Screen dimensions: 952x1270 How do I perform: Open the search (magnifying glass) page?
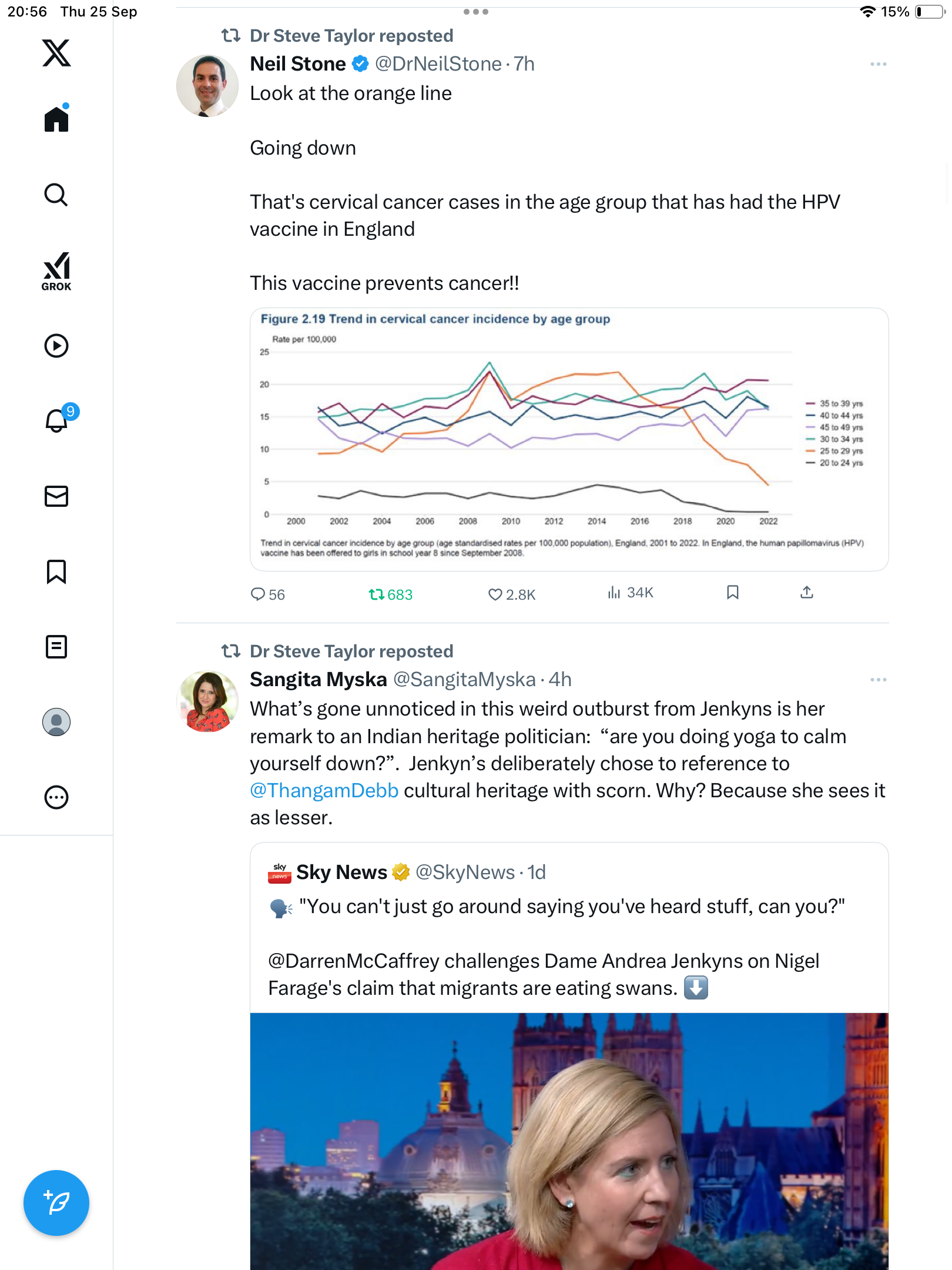(x=56, y=195)
